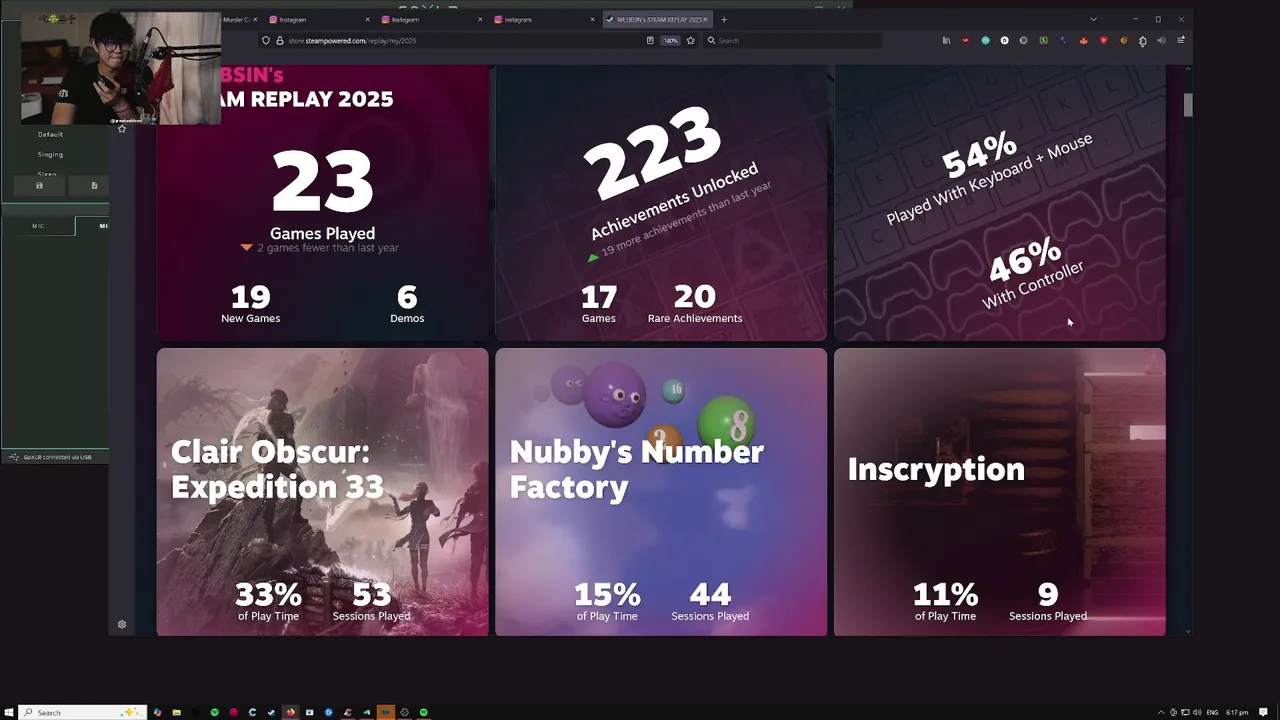Click the save preset icon in GoXLR panel
Viewport: 1280px width, 720px height.
39,185
